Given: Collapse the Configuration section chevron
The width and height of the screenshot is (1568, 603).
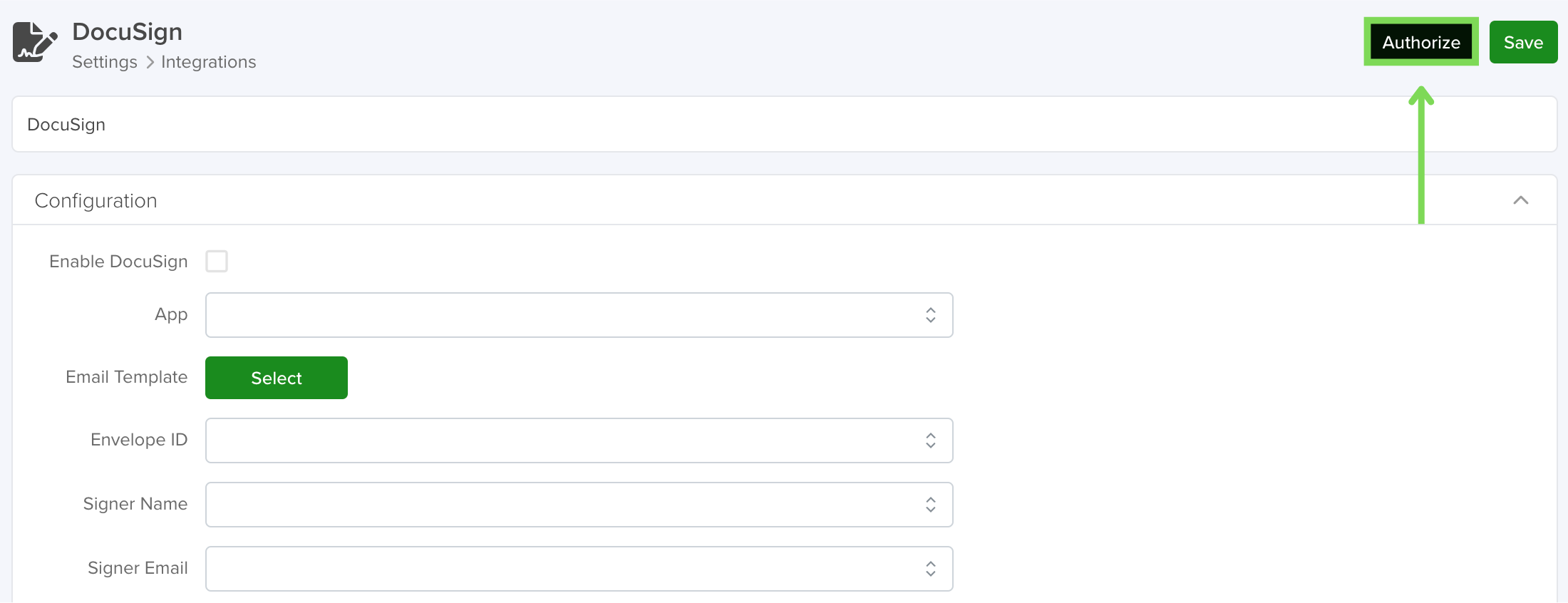Looking at the screenshot, I should coord(1520,200).
